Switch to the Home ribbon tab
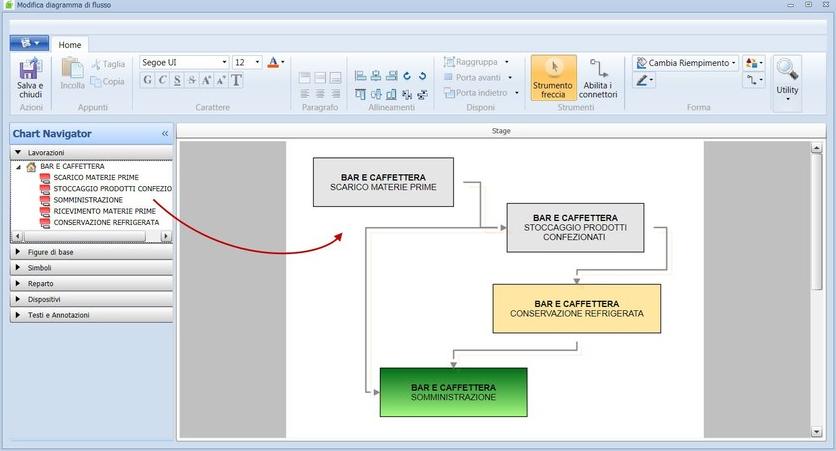The image size is (836, 451). (x=70, y=45)
